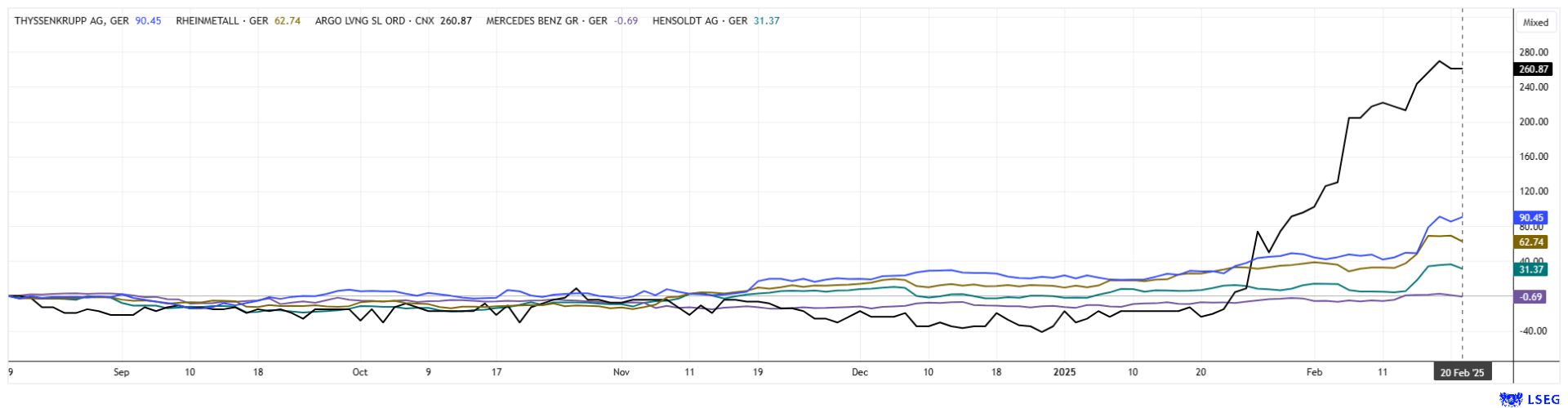
Task: Select the MERCEDES BENZ GR legend entry
Action: pos(546,21)
